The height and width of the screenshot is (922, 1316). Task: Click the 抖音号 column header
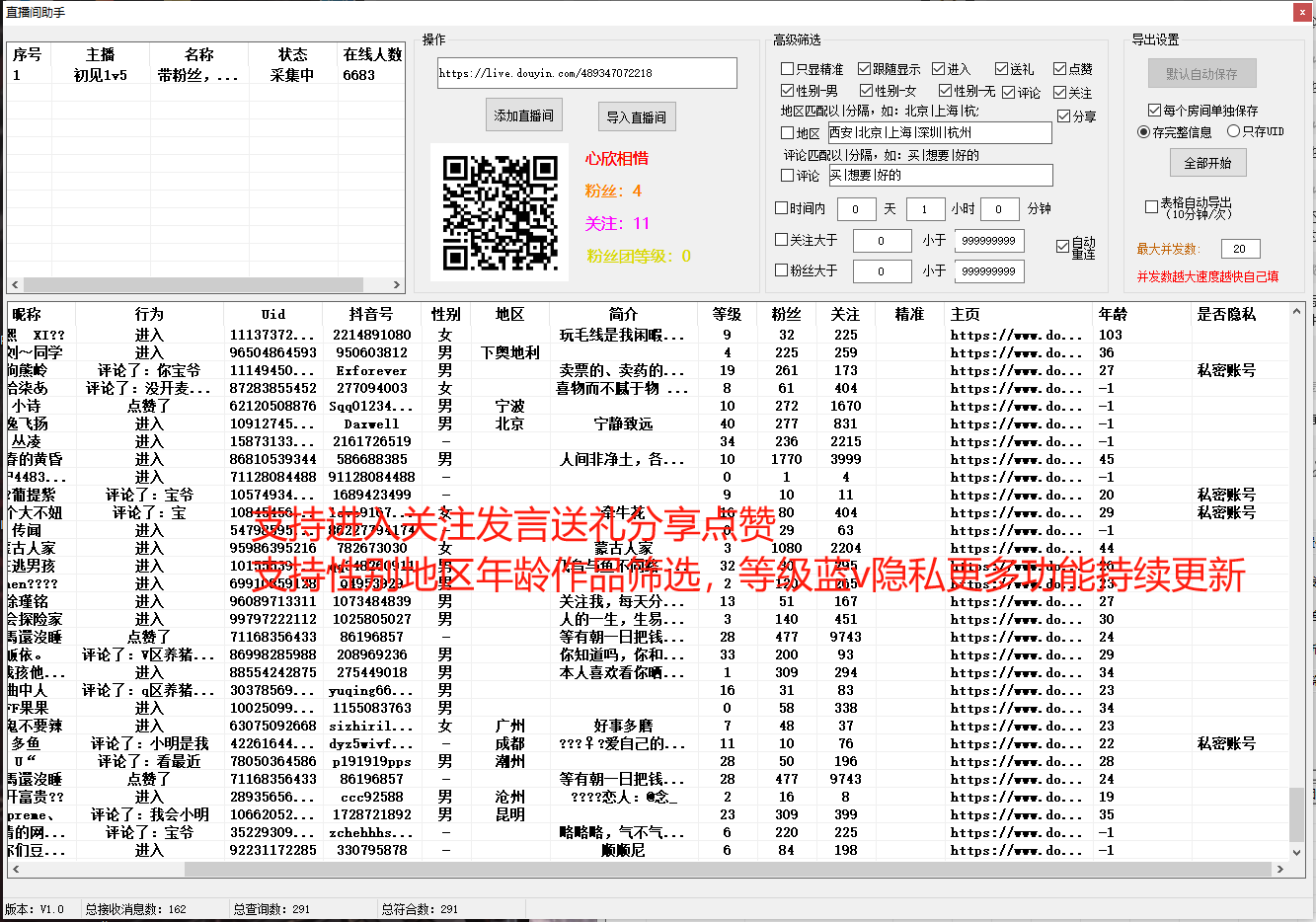372,314
